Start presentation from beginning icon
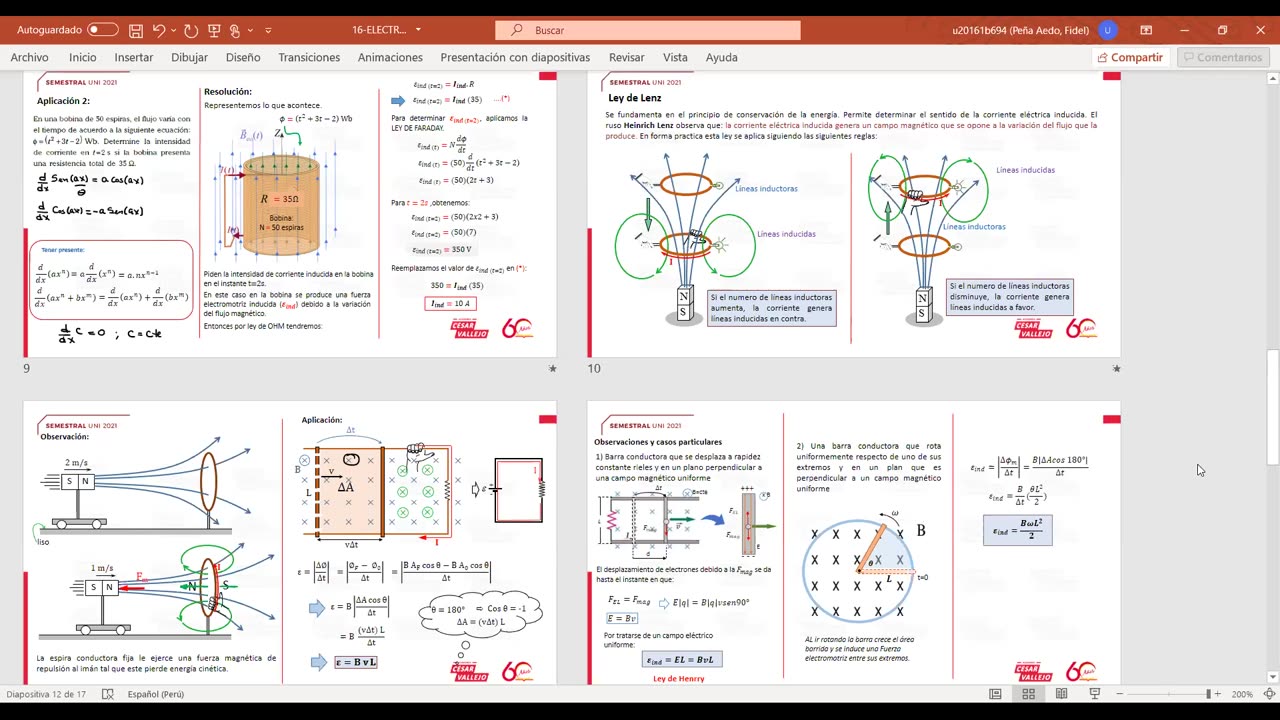 (x=213, y=31)
